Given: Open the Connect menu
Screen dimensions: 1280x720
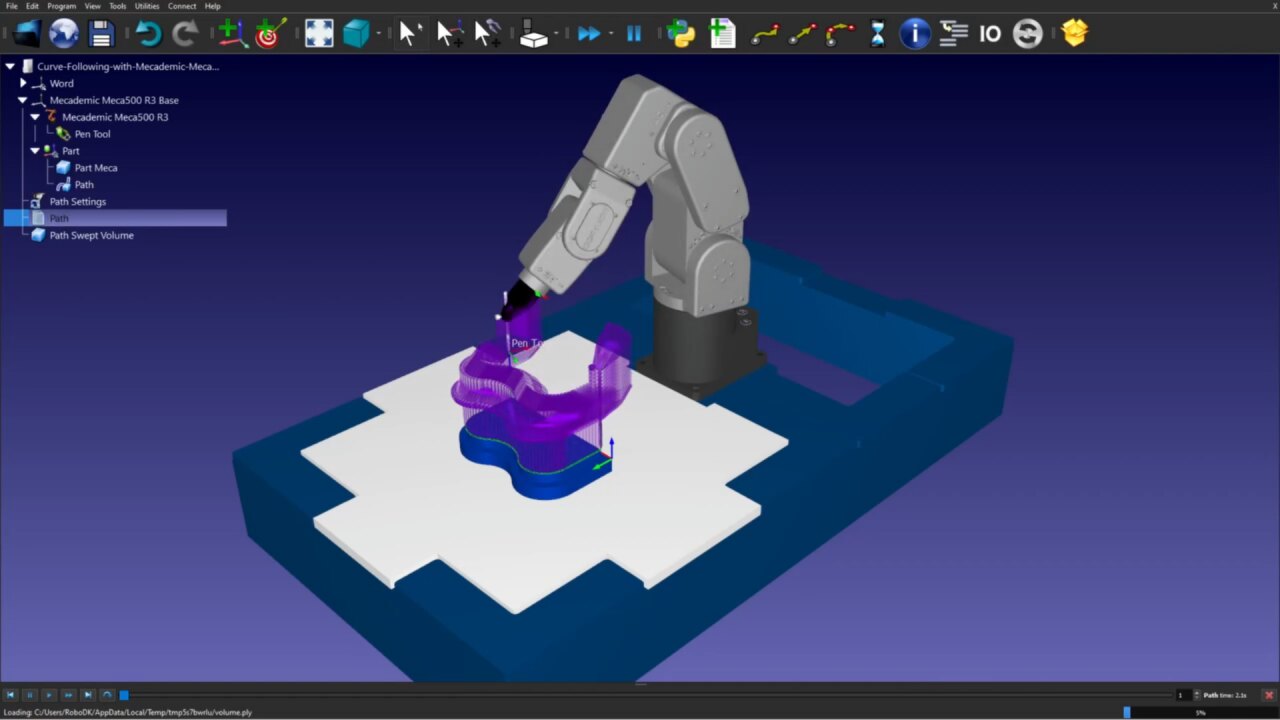Looking at the screenshot, I should click(182, 6).
